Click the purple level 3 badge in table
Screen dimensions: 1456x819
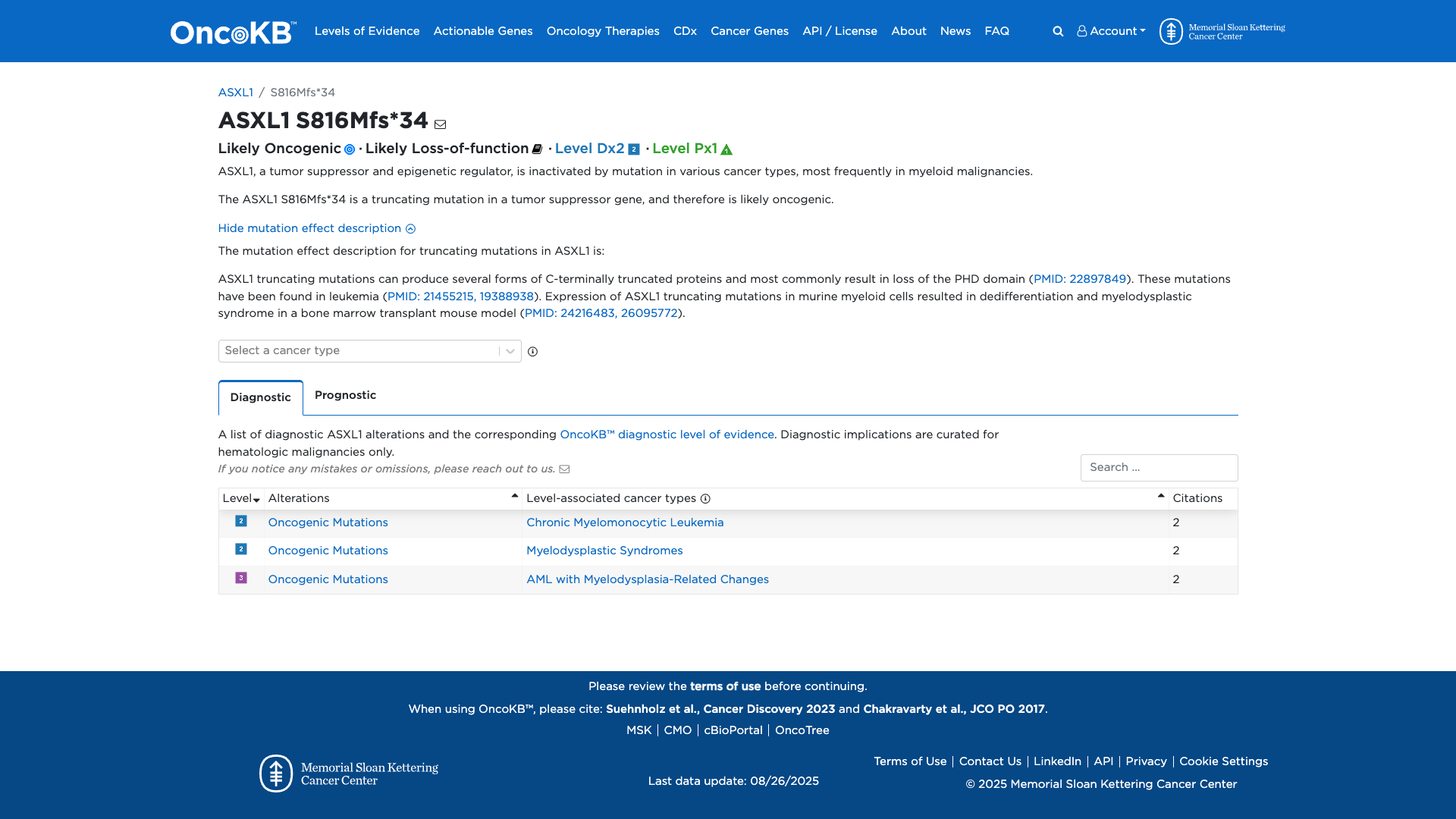click(x=241, y=578)
